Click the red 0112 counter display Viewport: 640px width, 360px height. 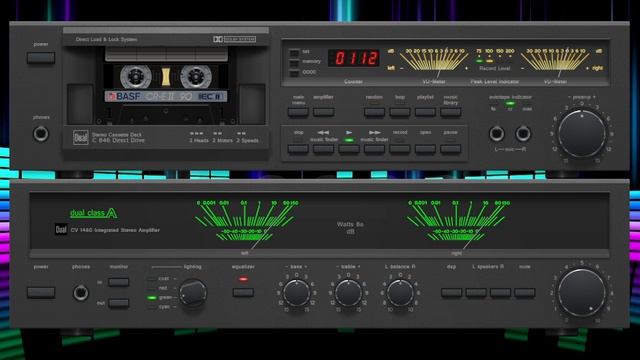point(354,58)
